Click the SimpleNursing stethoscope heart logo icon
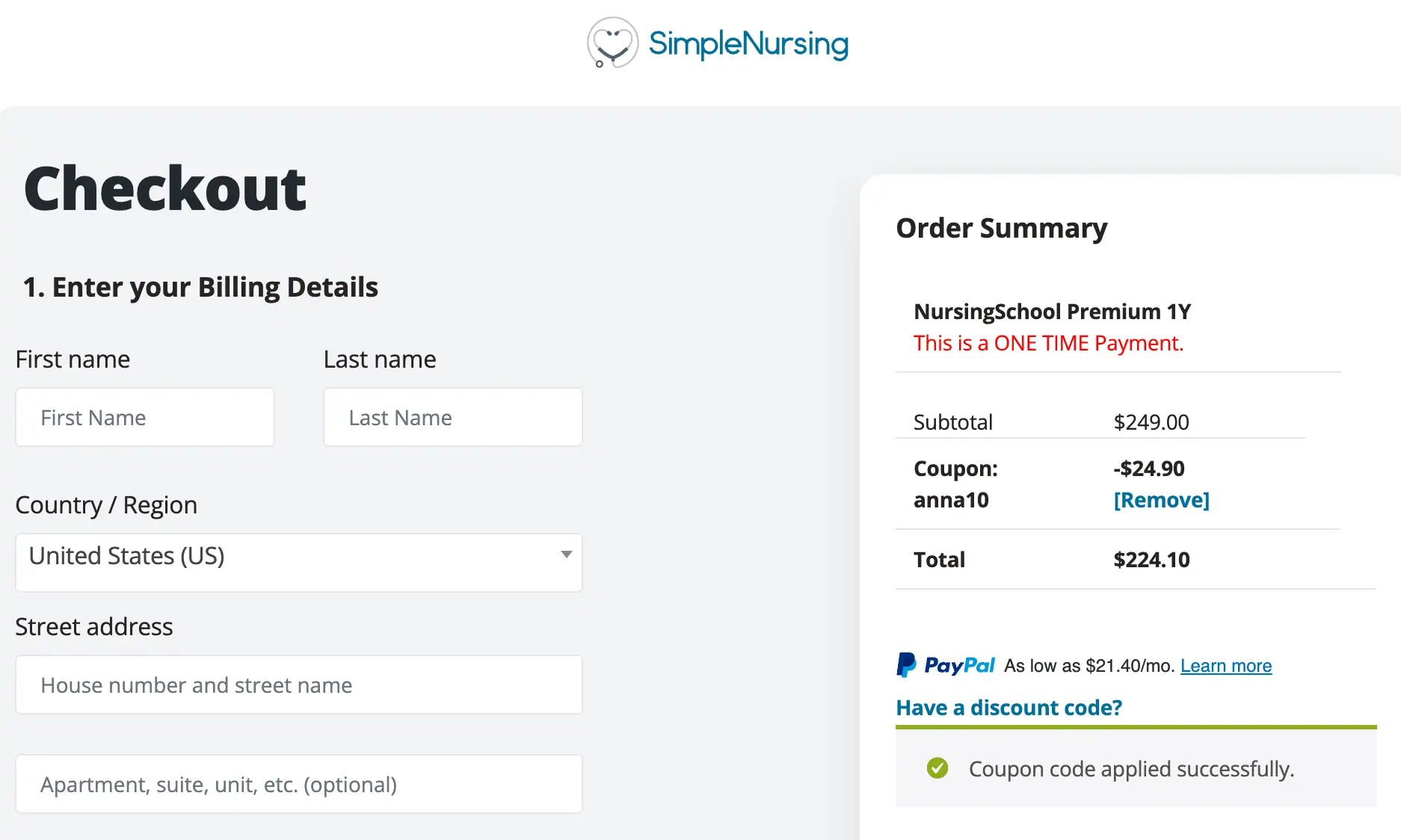 point(612,43)
